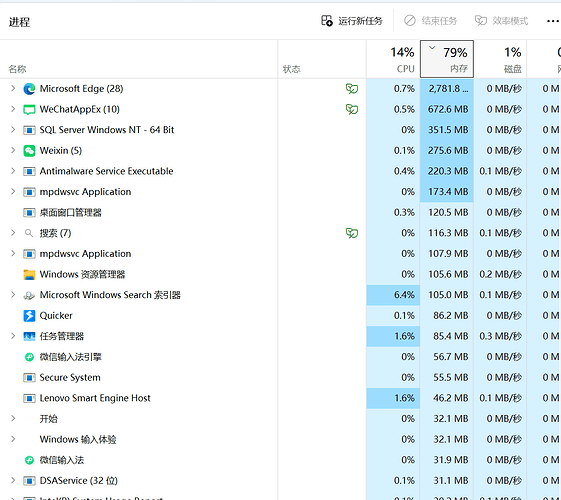The image size is (561, 500).
Task: Click the Microsoft Edge process icon
Action: point(29,89)
